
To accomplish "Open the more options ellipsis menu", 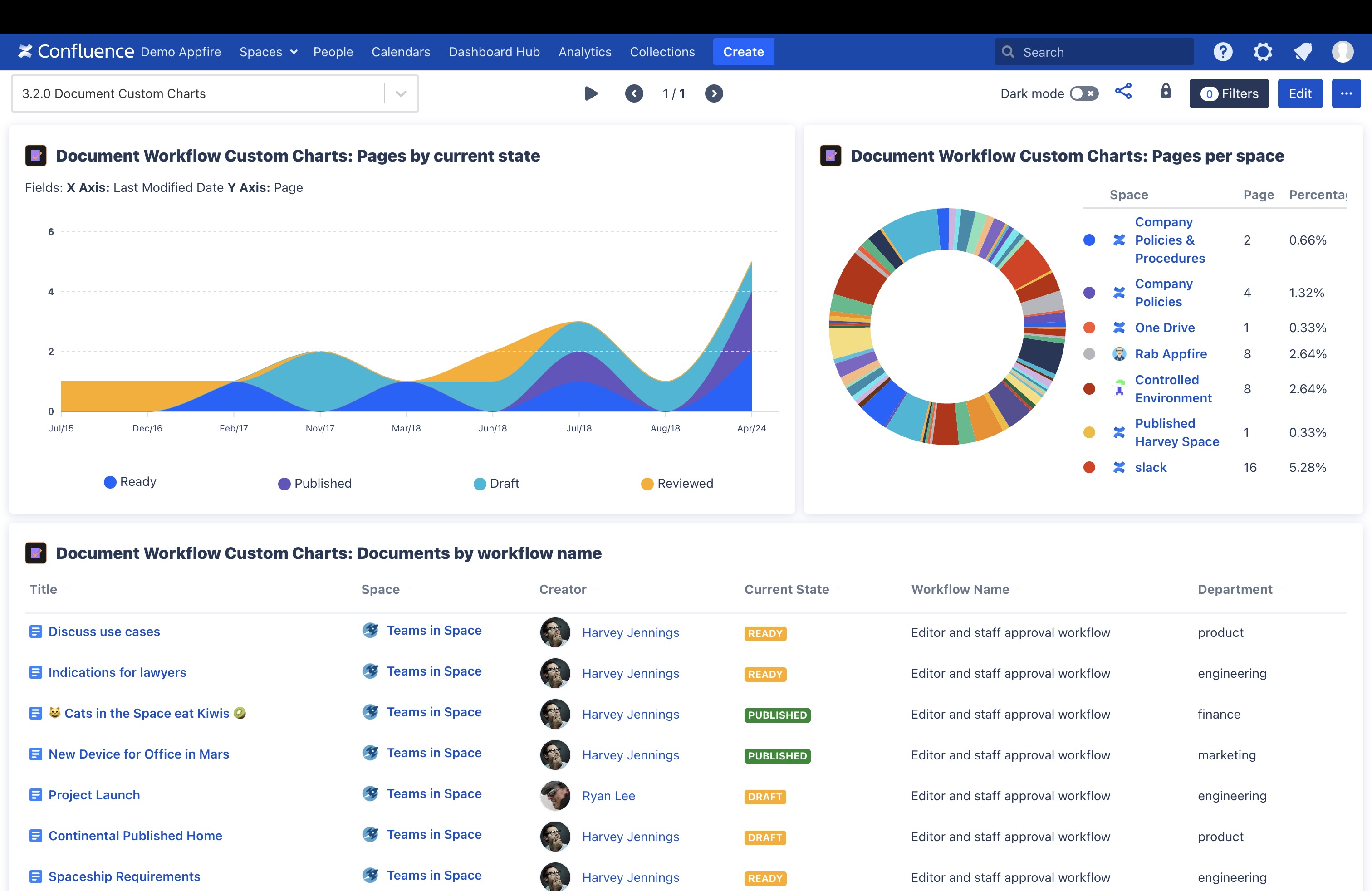I will (1346, 93).
